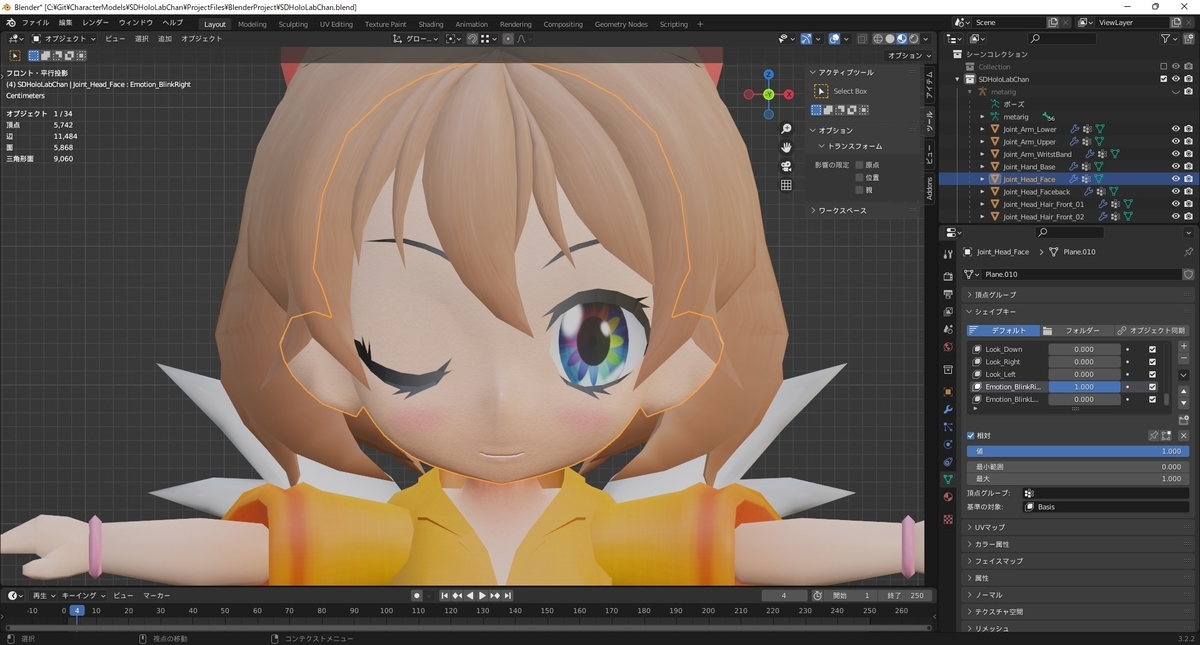Open the Material properties tab
Viewport: 1200px width, 645px height.
click(948, 497)
